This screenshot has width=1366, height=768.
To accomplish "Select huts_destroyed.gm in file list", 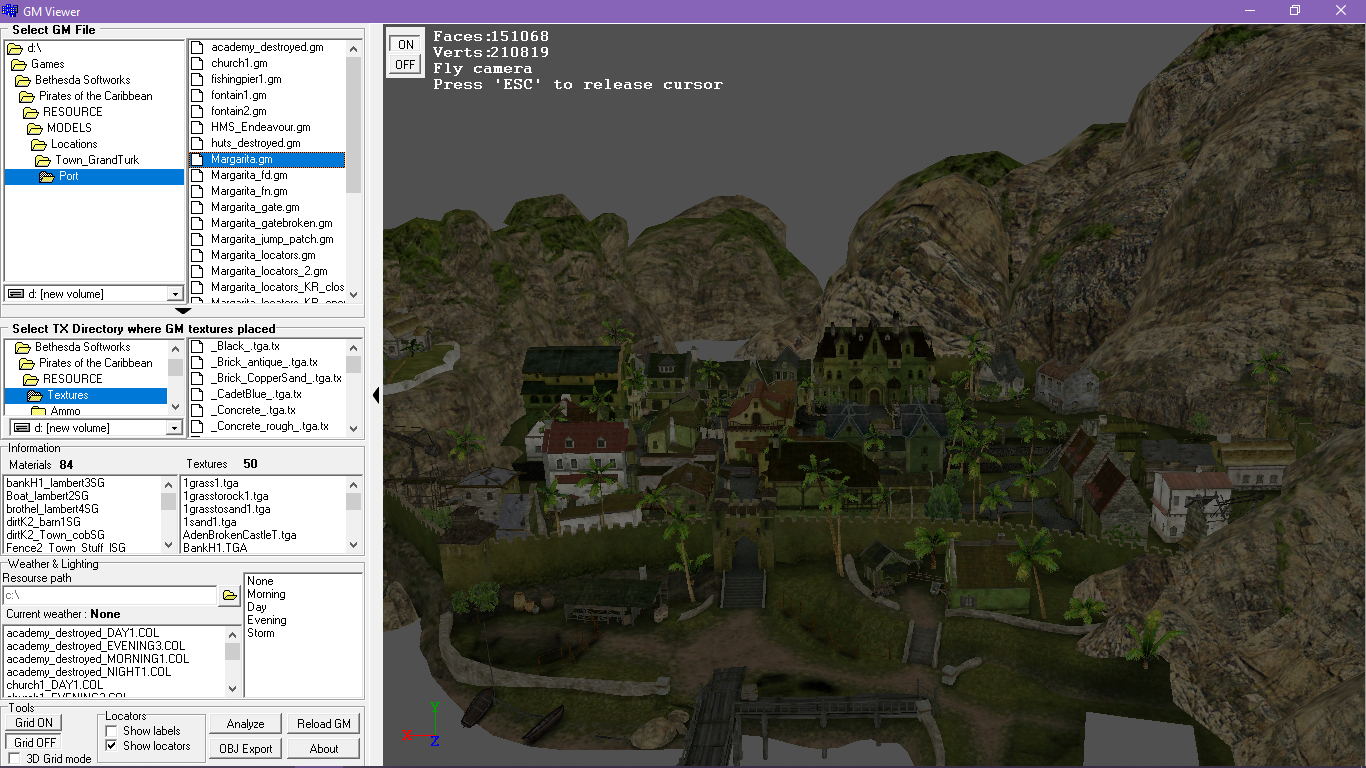I will pyautogui.click(x=256, y=143).
